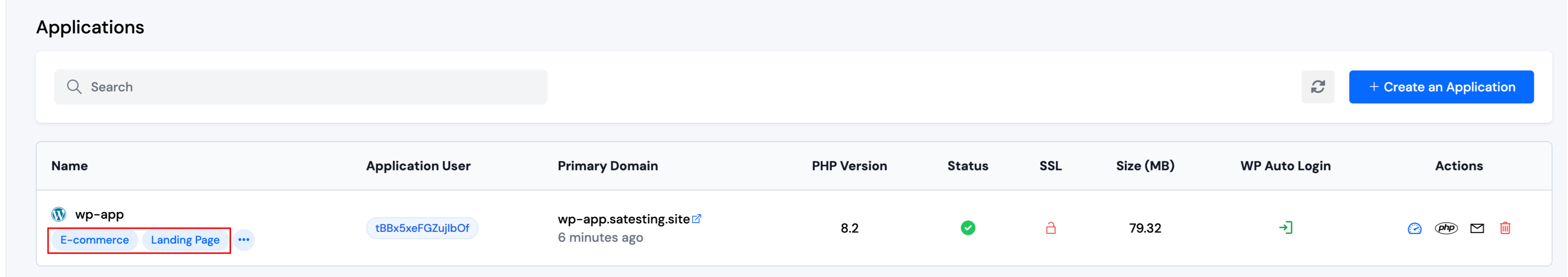1568x277 pixels.
Task: Click the E-commerce tag
Action: coord(94,240)
